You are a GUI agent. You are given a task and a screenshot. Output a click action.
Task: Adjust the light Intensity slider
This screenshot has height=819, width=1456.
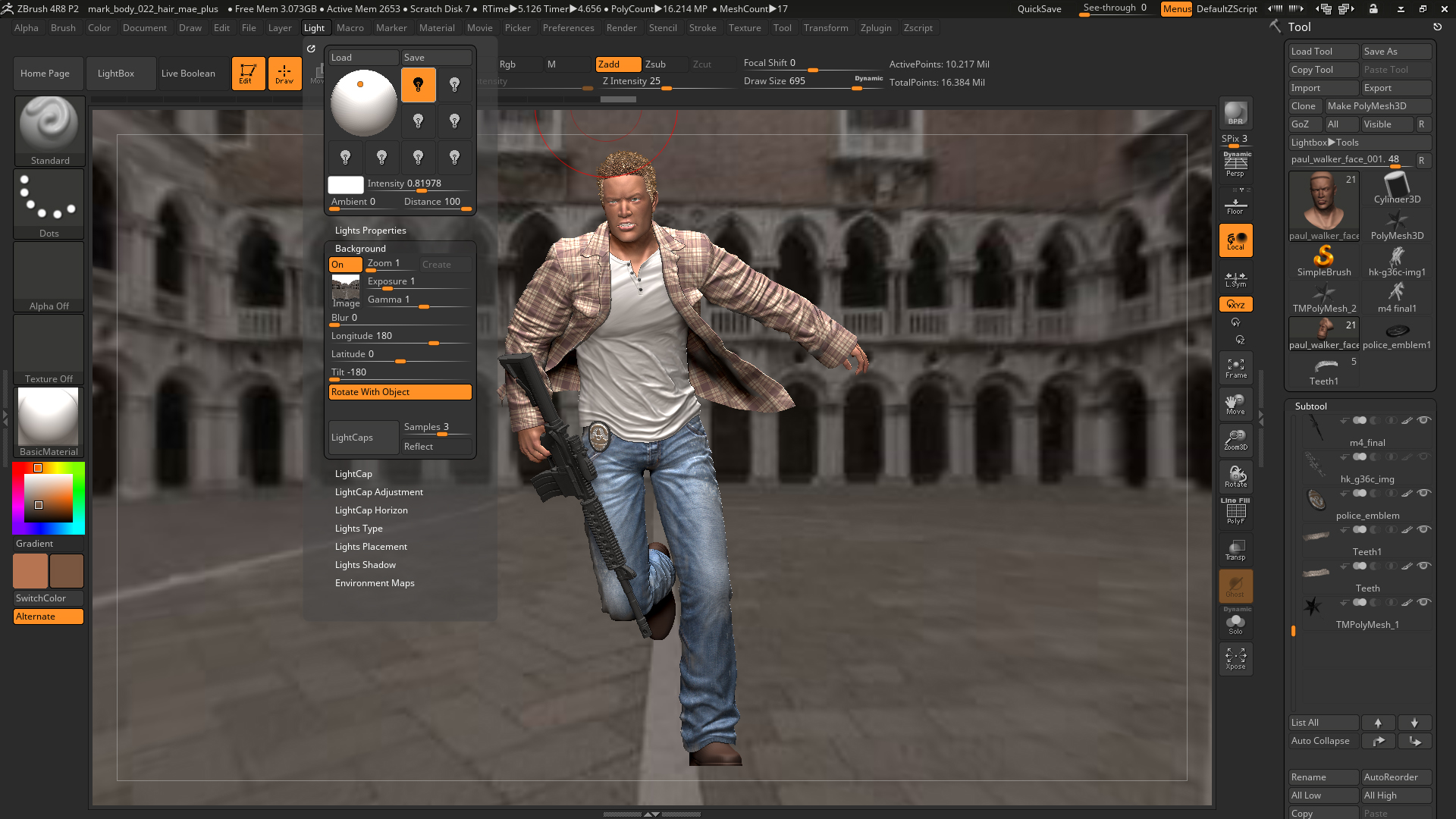pos(419,184)
